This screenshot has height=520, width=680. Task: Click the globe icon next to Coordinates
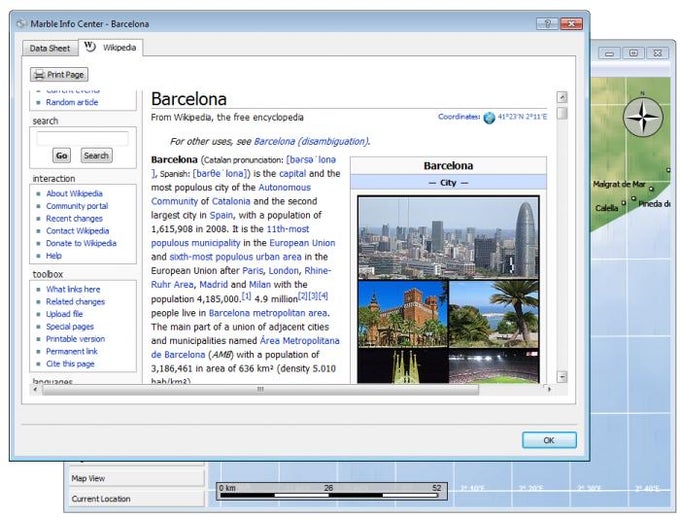[489, 118]
